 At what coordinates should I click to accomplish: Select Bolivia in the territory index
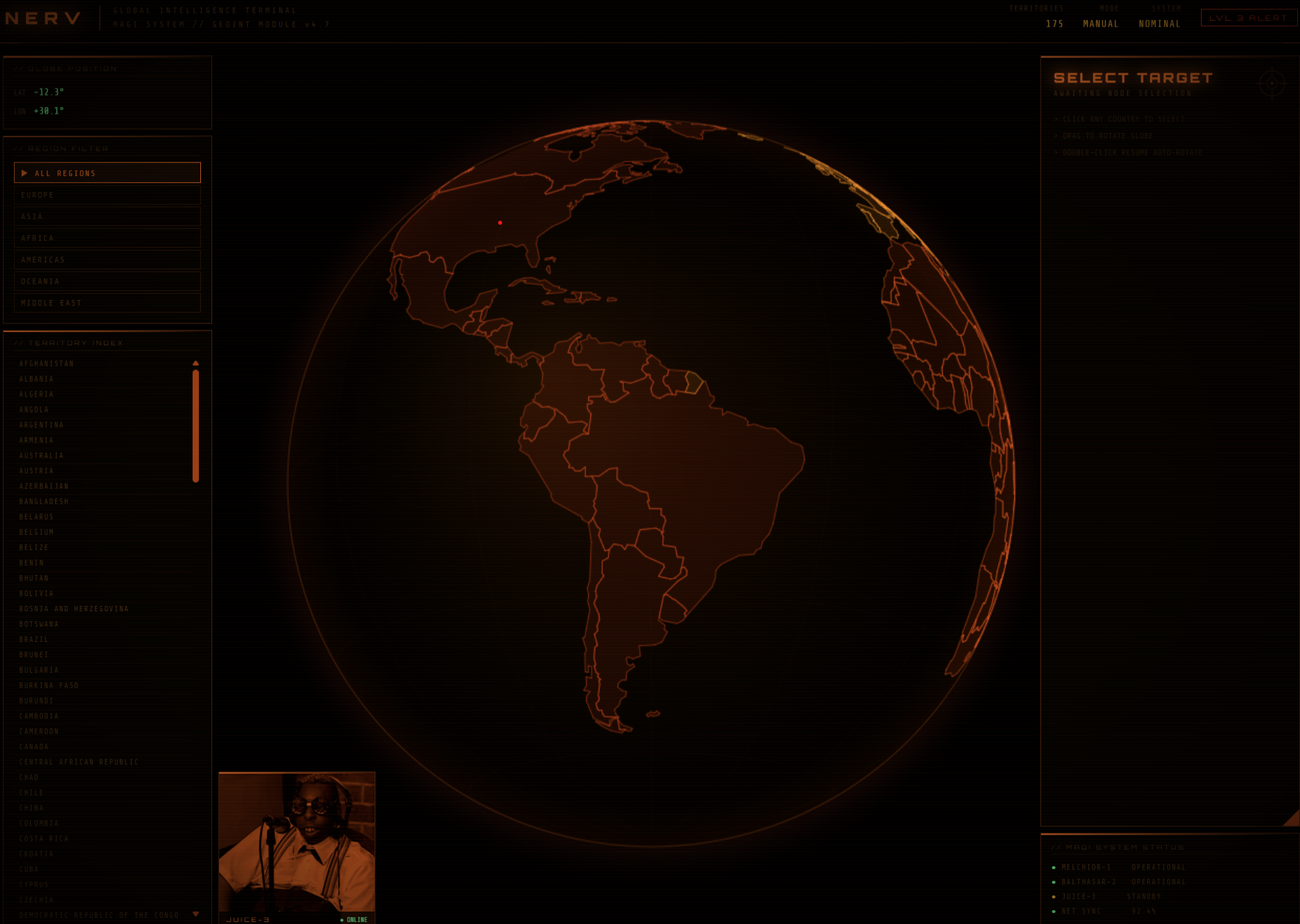click(x=102, y=594)
